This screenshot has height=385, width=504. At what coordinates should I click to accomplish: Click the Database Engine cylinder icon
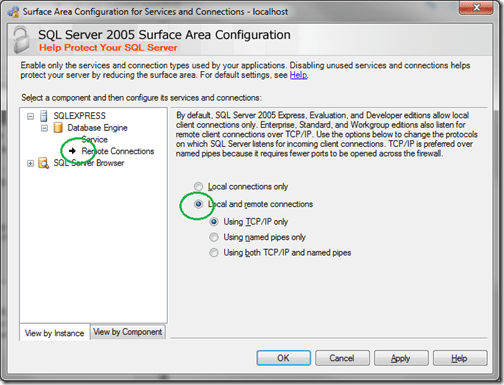point(58,128)
